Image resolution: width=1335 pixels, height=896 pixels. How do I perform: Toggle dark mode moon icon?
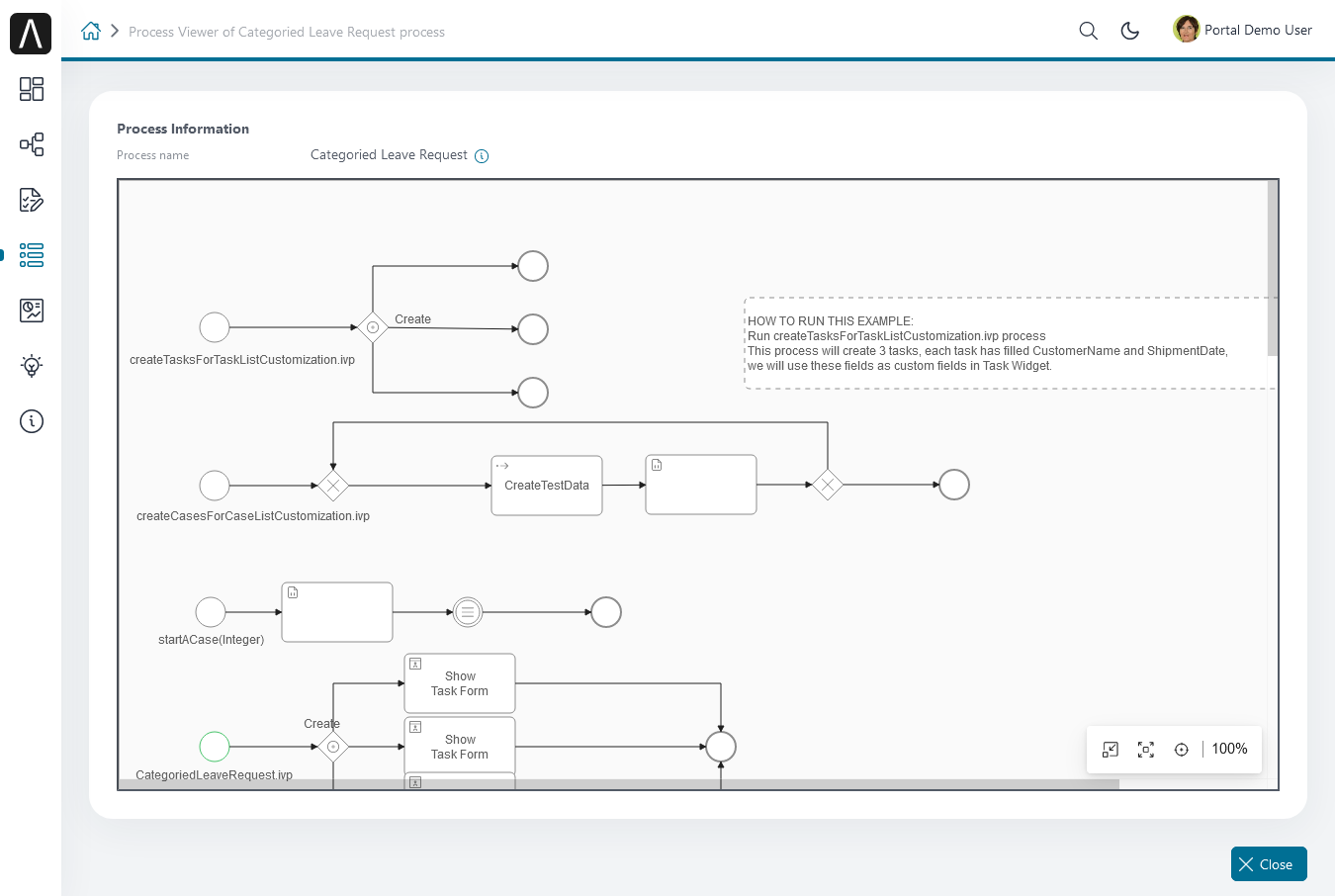point(1130,31)
